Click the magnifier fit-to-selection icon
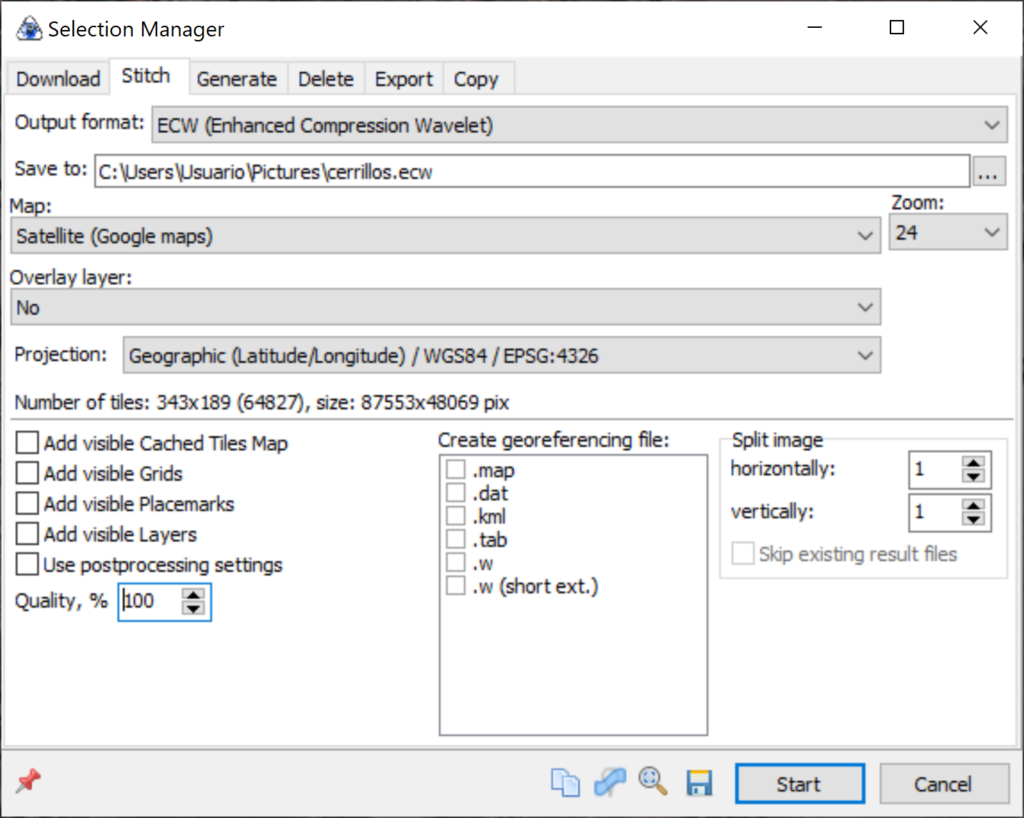This screenshot has width=1024, height=818. (653, 781)
